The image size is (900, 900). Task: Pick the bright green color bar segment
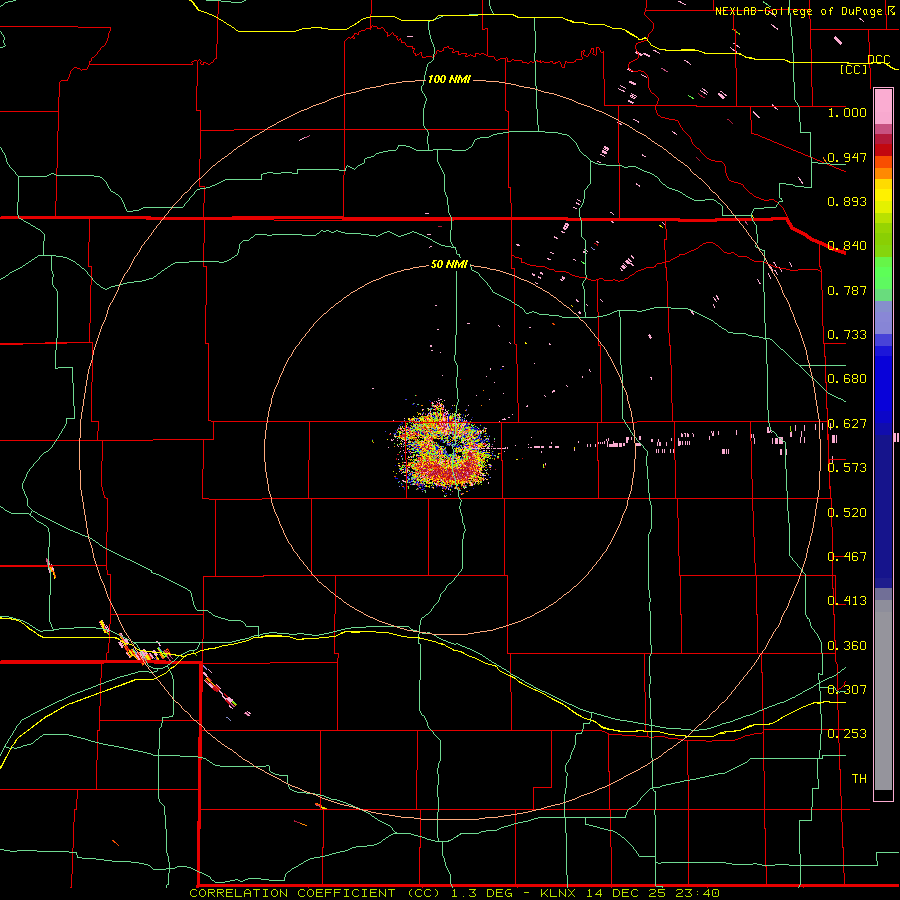click(883, 273)
